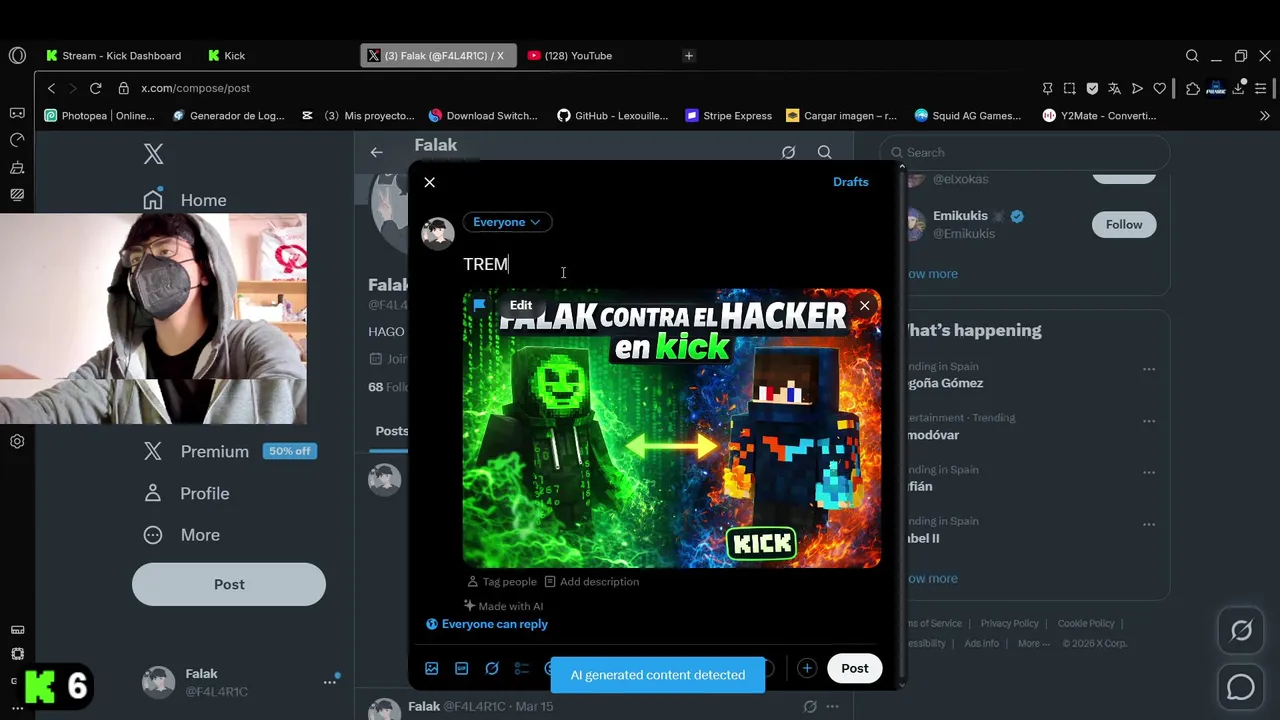Add page to bookmarks heart icon
The image size is (1280, 720).
click(1159, 88)
